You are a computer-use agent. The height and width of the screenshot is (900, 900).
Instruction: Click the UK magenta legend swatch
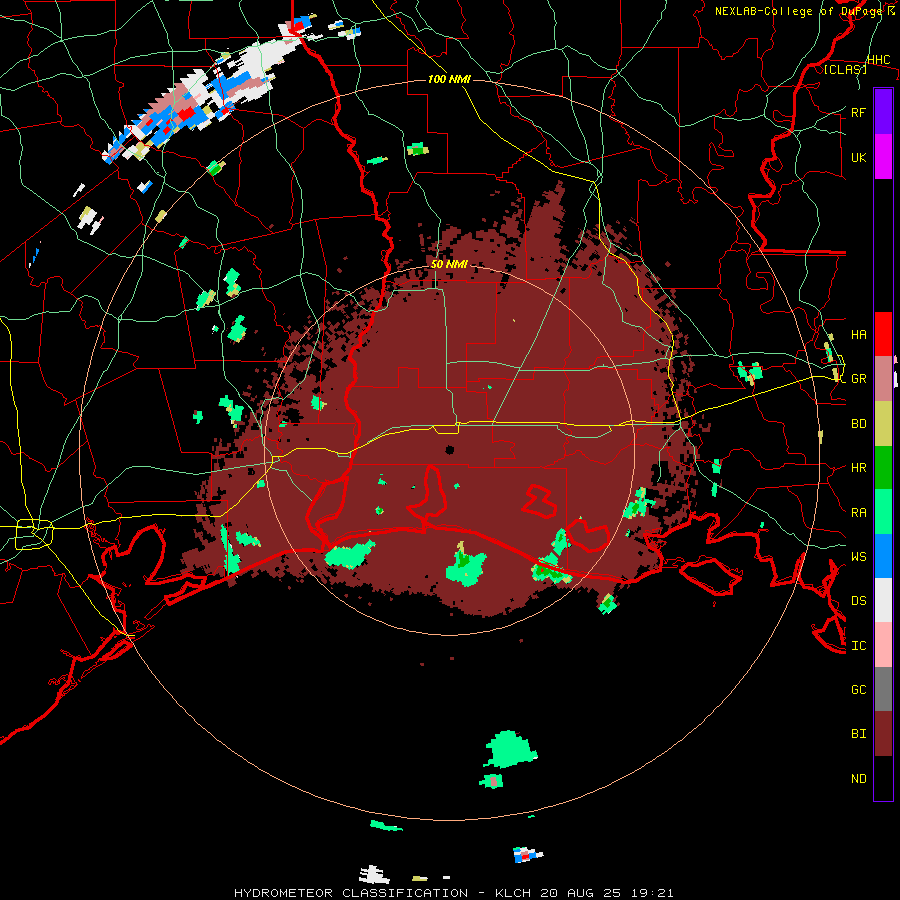tap(883, 157)
